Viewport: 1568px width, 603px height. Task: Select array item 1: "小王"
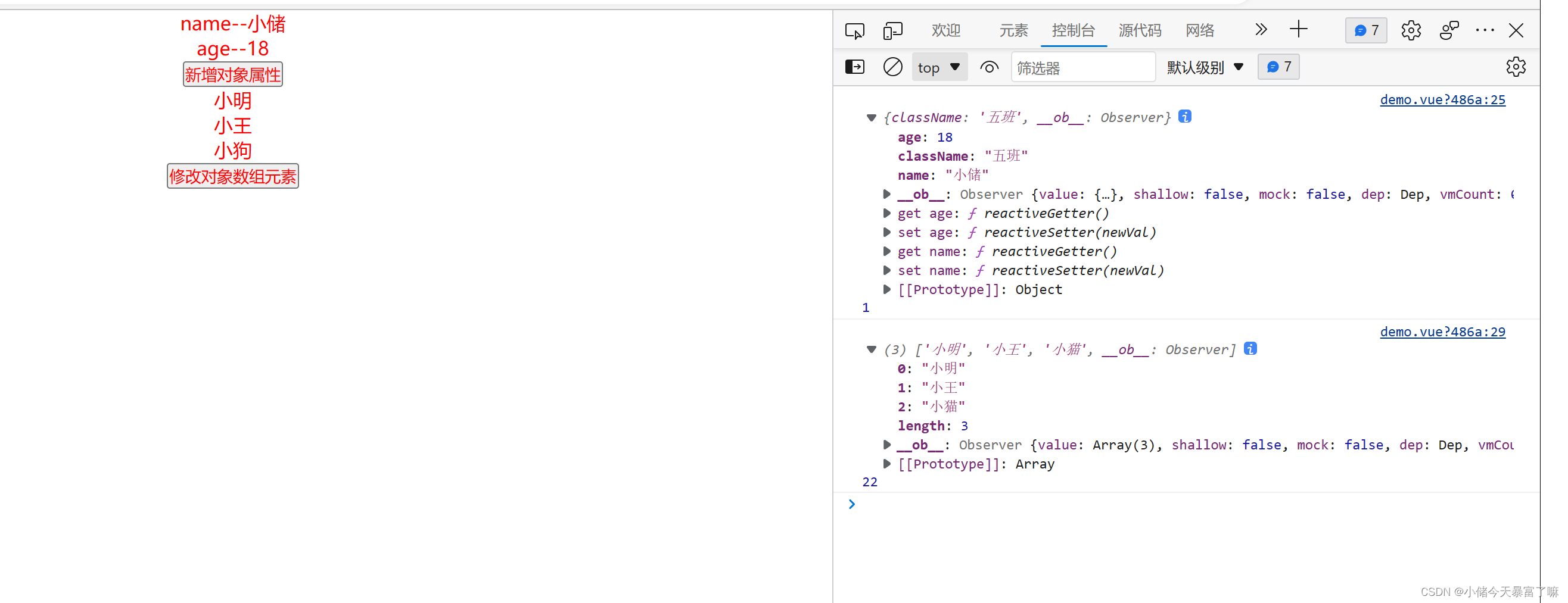coord(931,388)
